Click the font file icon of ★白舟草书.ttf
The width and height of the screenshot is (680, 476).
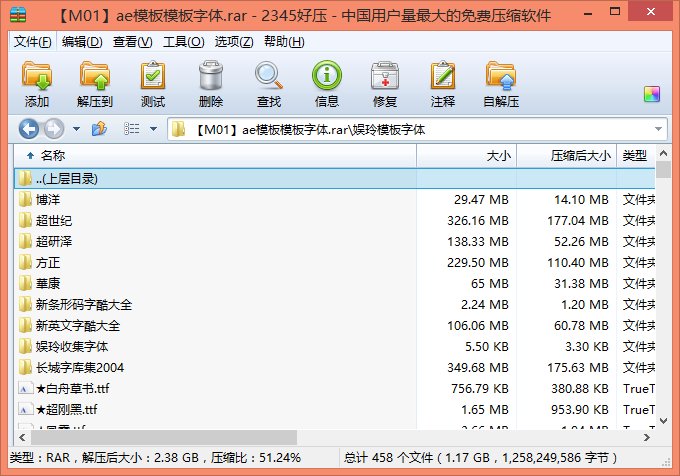click(26, 388)
